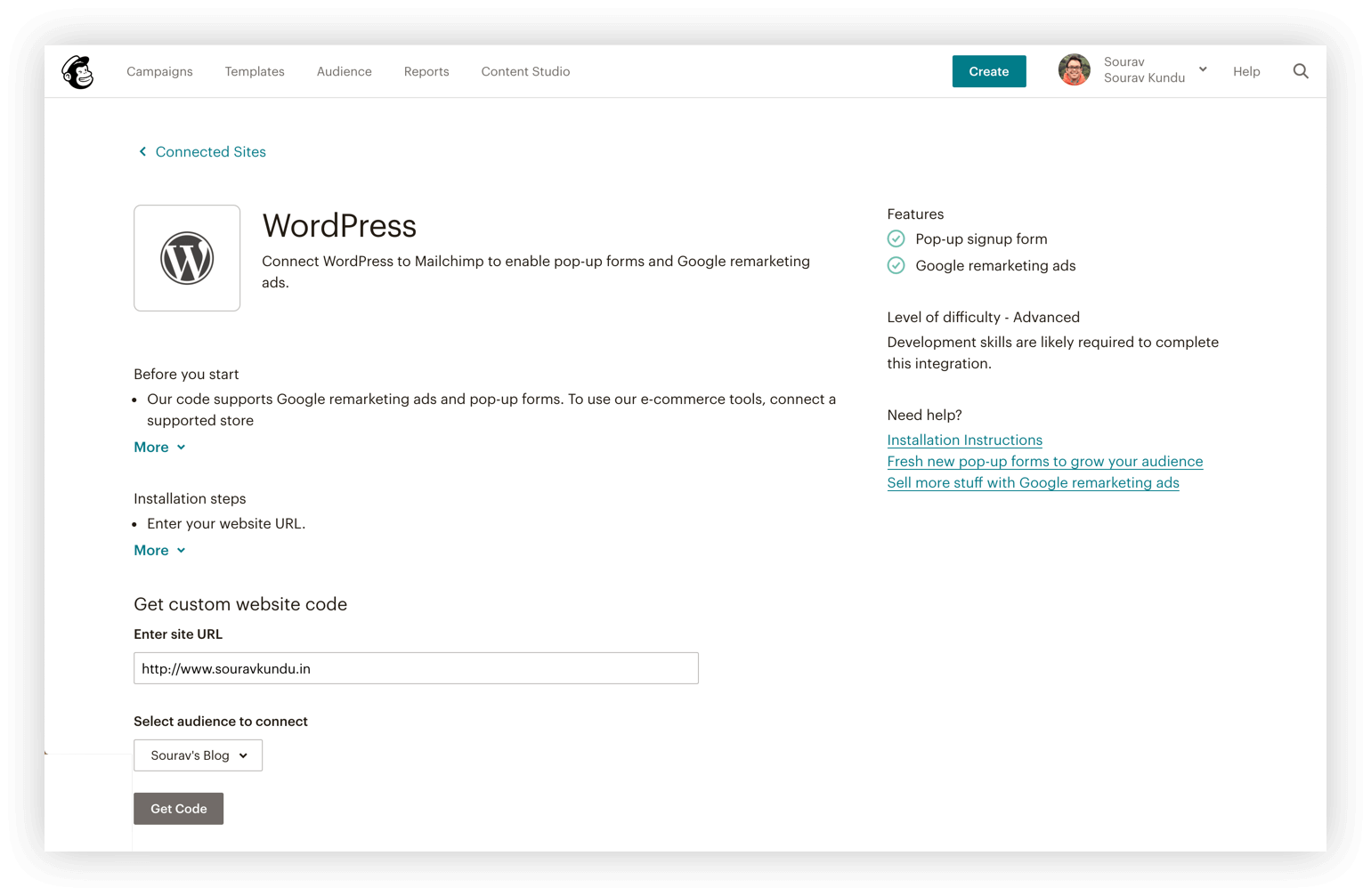Go to the Audience section
The width and height of the screenshot is (1371, 896).
(345, 71)
